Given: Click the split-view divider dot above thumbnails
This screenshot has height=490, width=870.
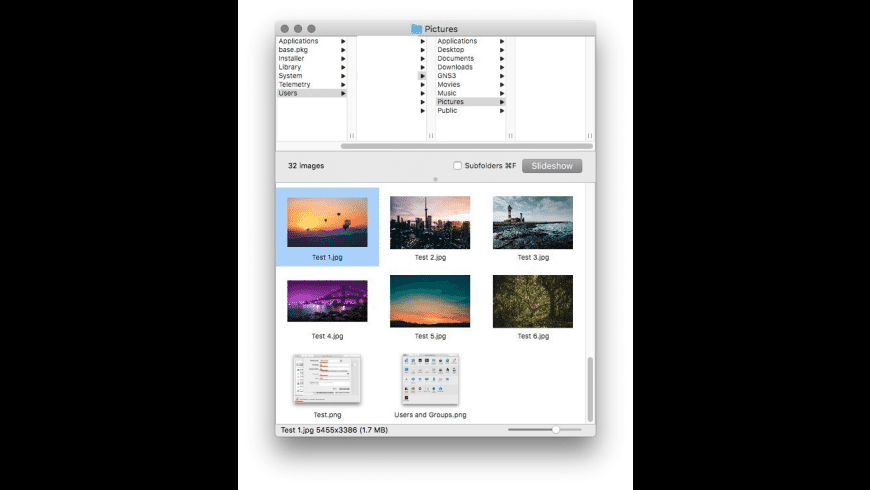Looking at the screenshot, I should pyautogui.click(x=436, y=179).
